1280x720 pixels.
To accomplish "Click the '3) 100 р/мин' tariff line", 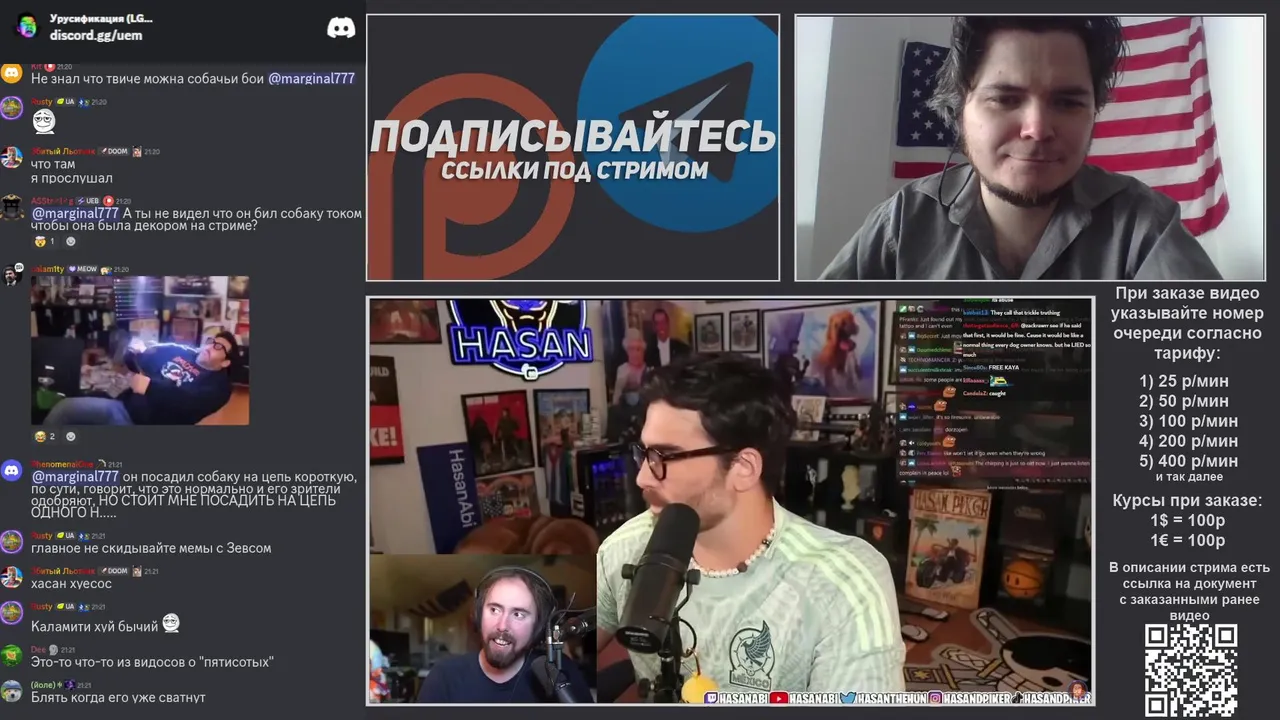I will tap(1188, 421).
